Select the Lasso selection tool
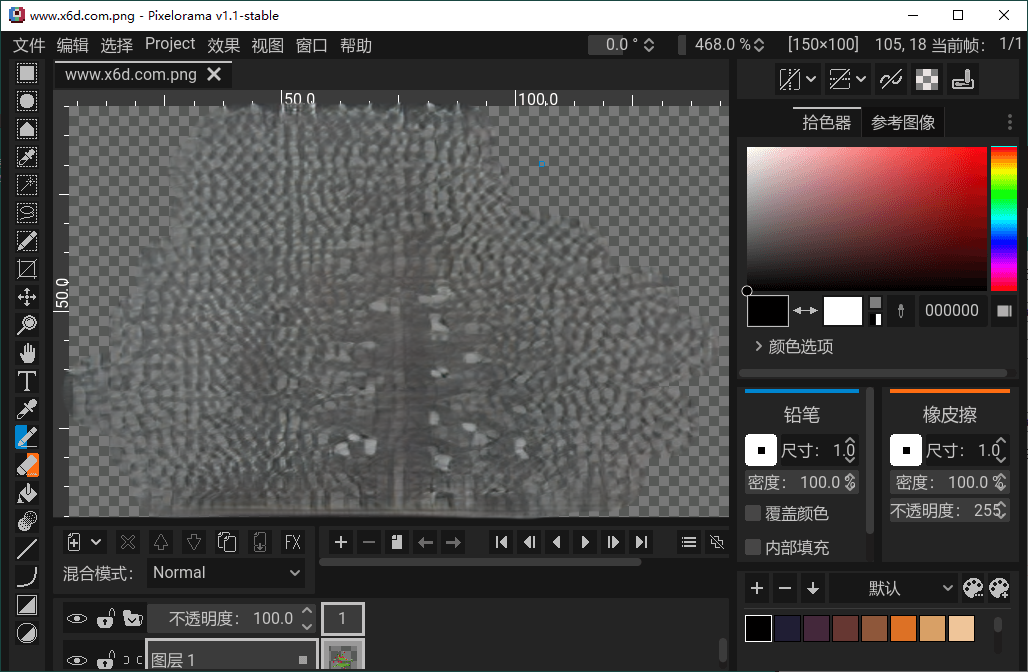 click(27, 213)
